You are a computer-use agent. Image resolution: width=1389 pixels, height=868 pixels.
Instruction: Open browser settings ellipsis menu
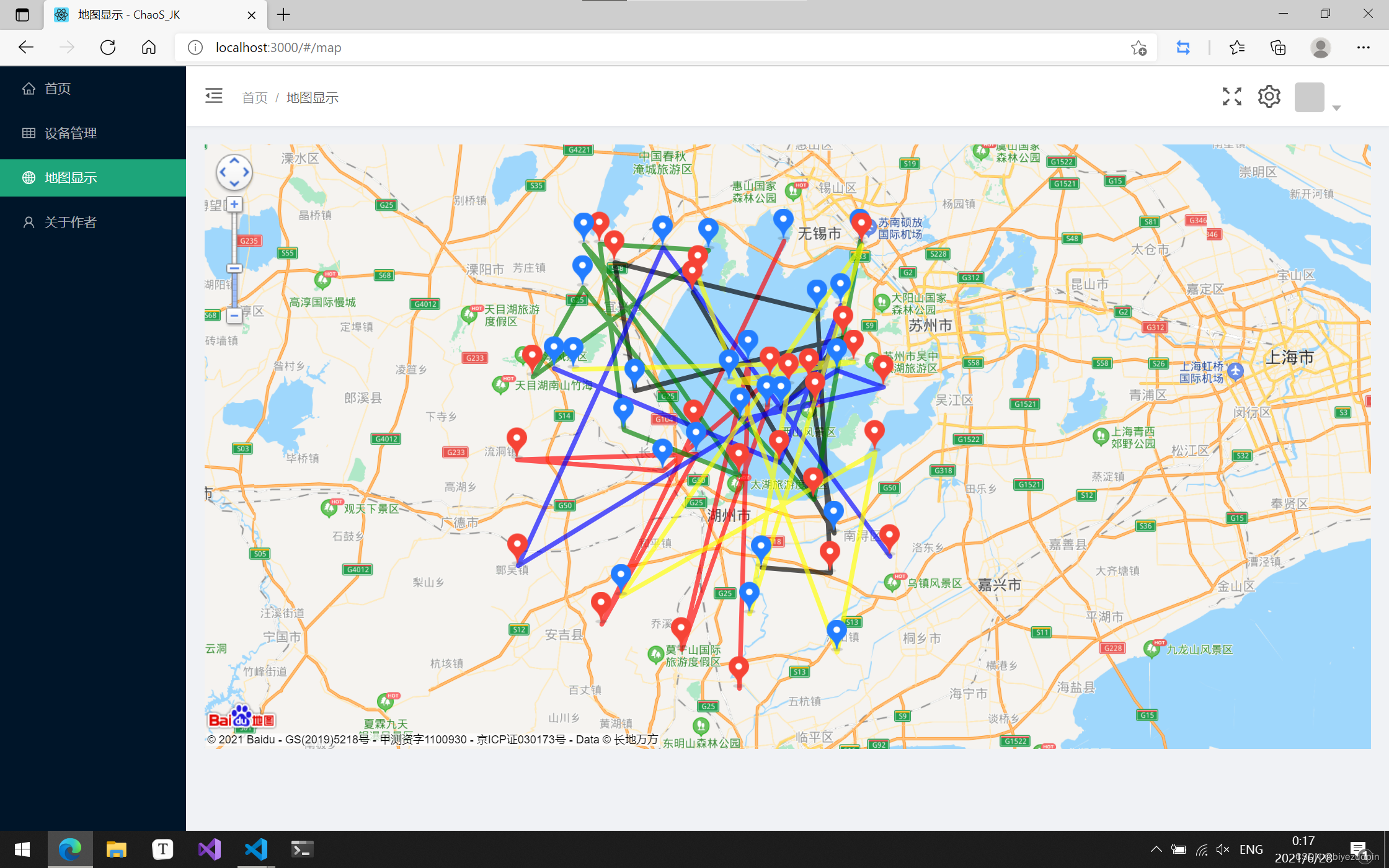pyautogui.click(x=1363, y=48)
